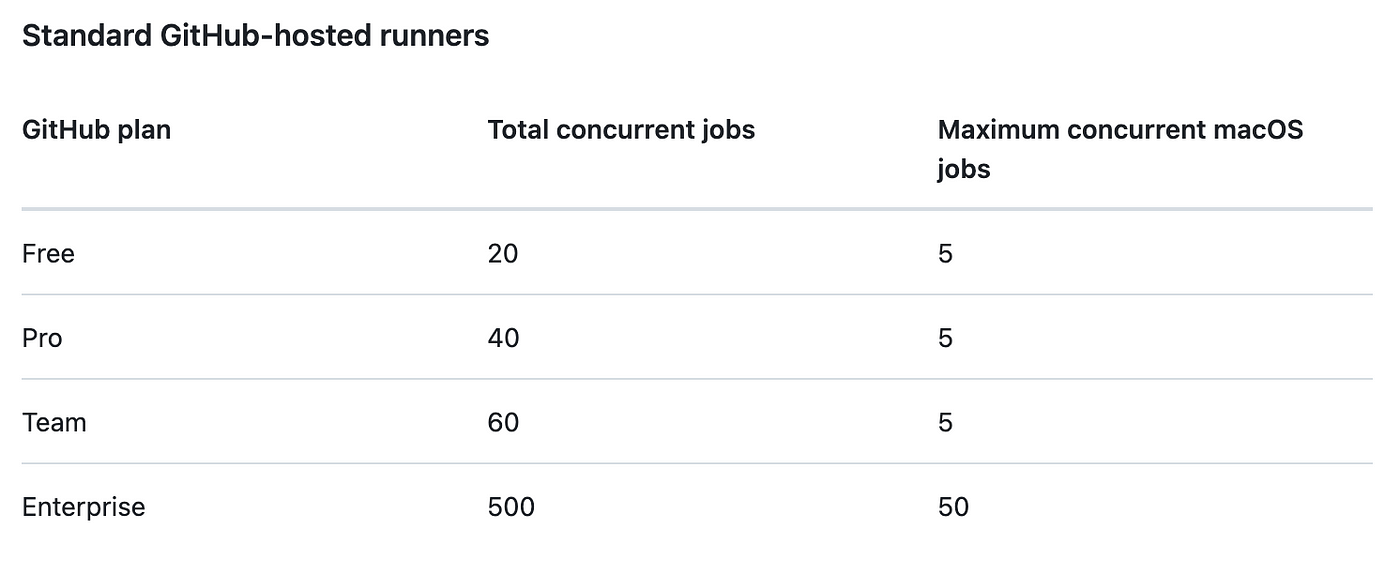Click the Standard GitHub-hosted runners heading
This screenshot has height=572, width=1400.
[255, 36]
